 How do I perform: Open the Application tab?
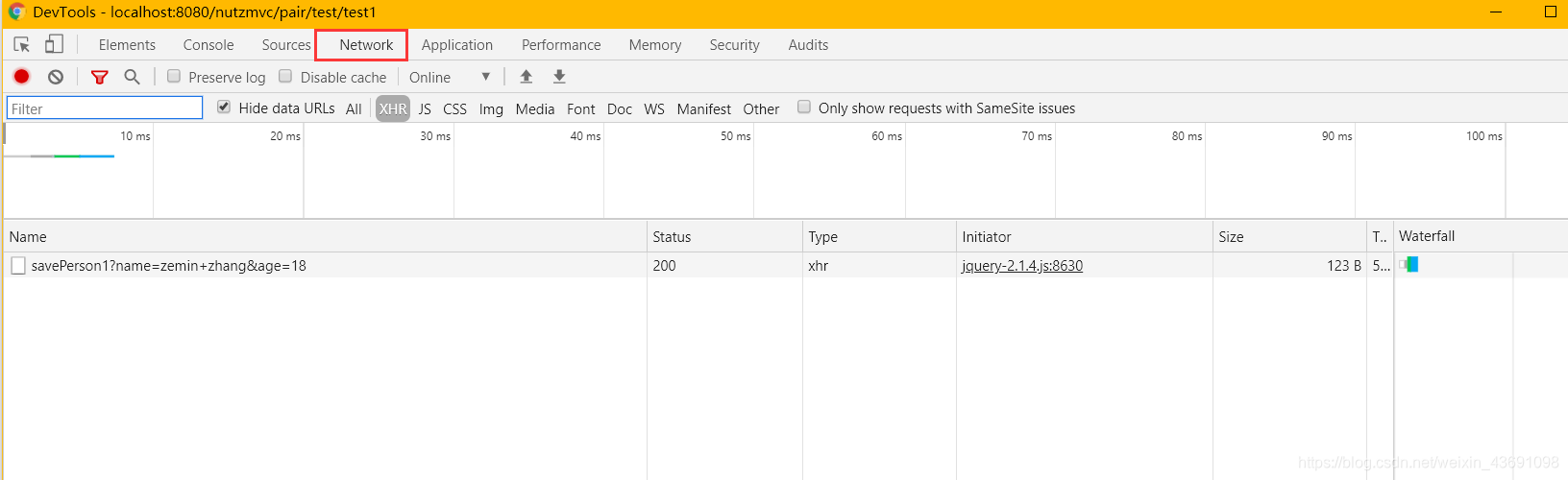click(457, 45)
